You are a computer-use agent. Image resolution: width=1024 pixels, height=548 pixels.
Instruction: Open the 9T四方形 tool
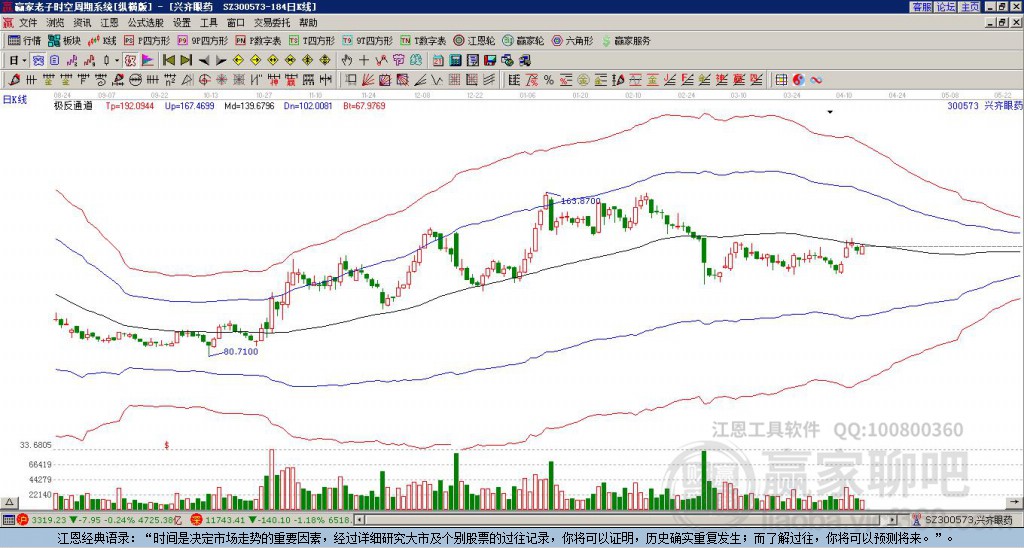(x=368, y=40)
